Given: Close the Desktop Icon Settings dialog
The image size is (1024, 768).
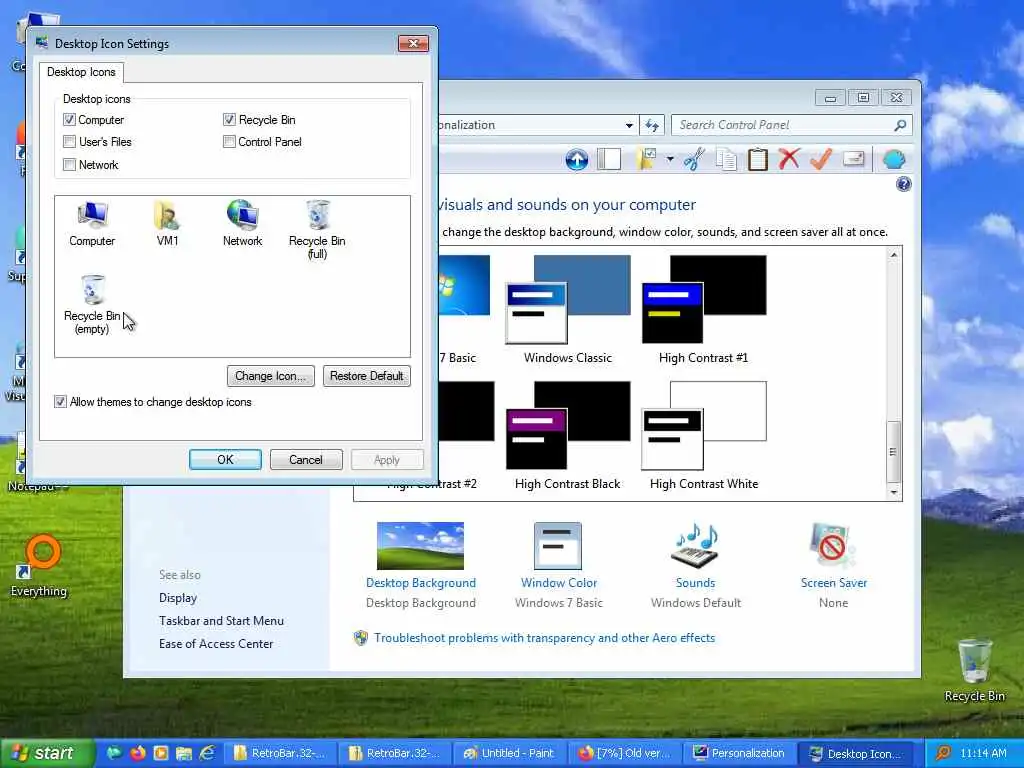Looking at the screenshot, I should click(413, 44).
